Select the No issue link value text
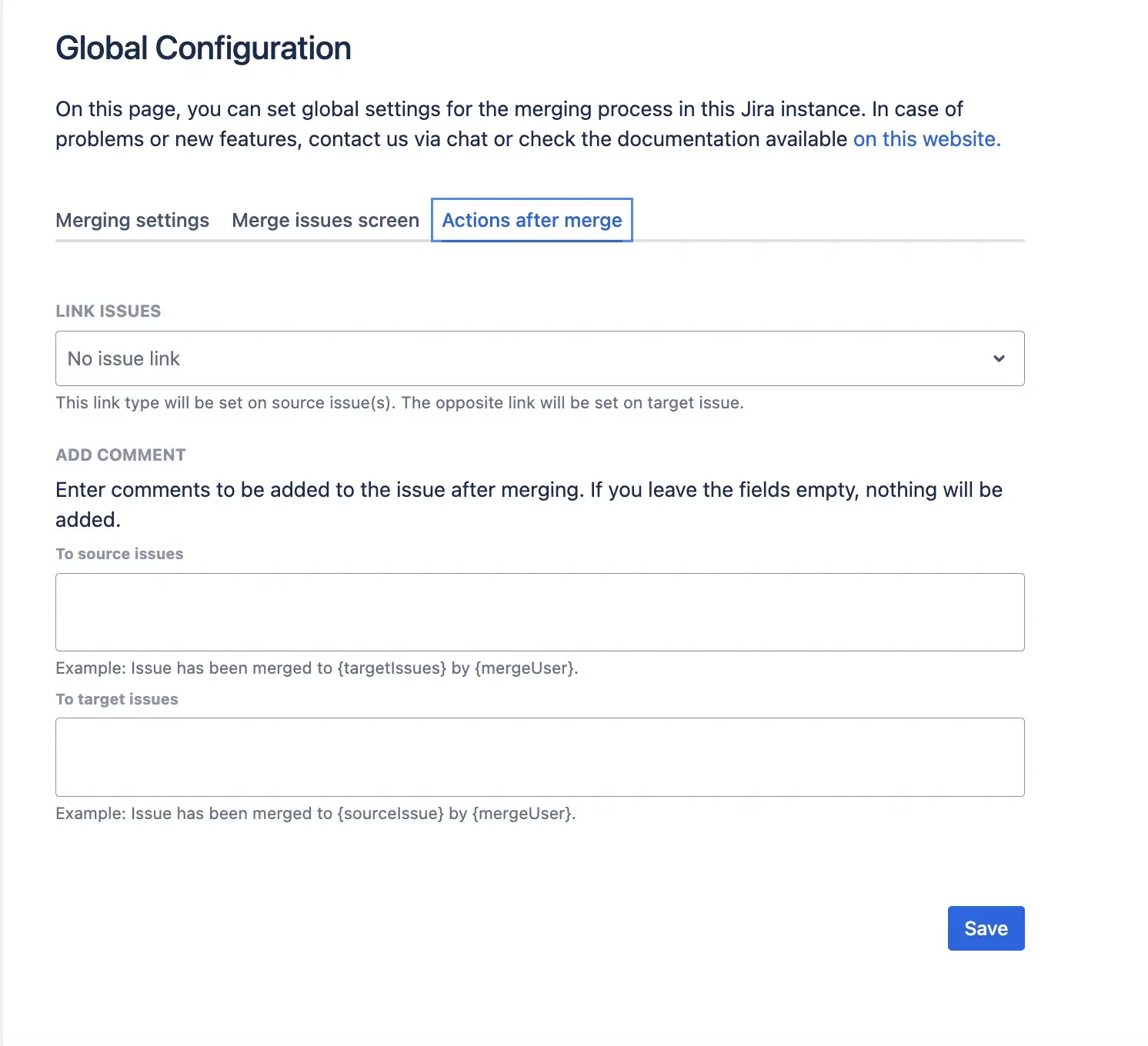Screen dimensions: 1148x1046 click(x=123, y=358)
